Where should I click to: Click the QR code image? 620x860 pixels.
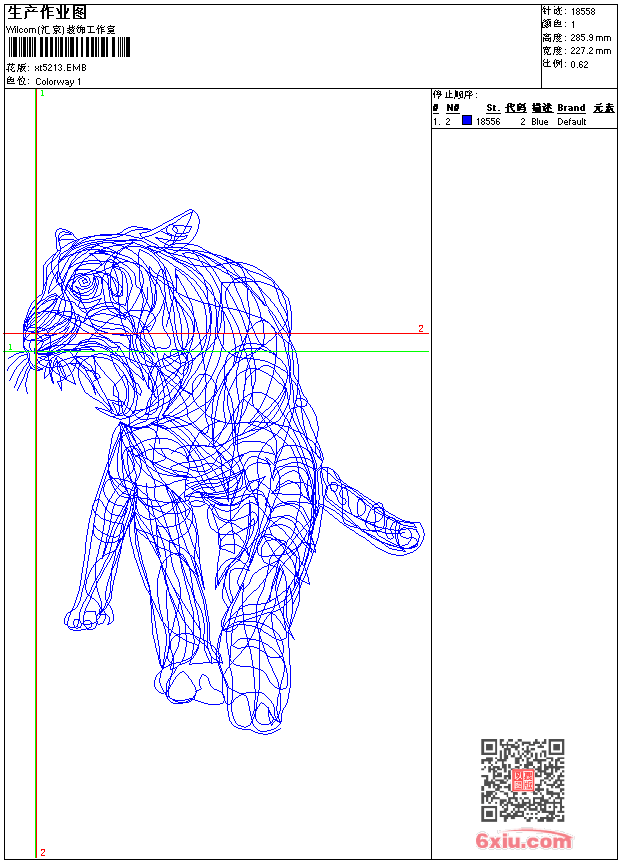(522, 780)
